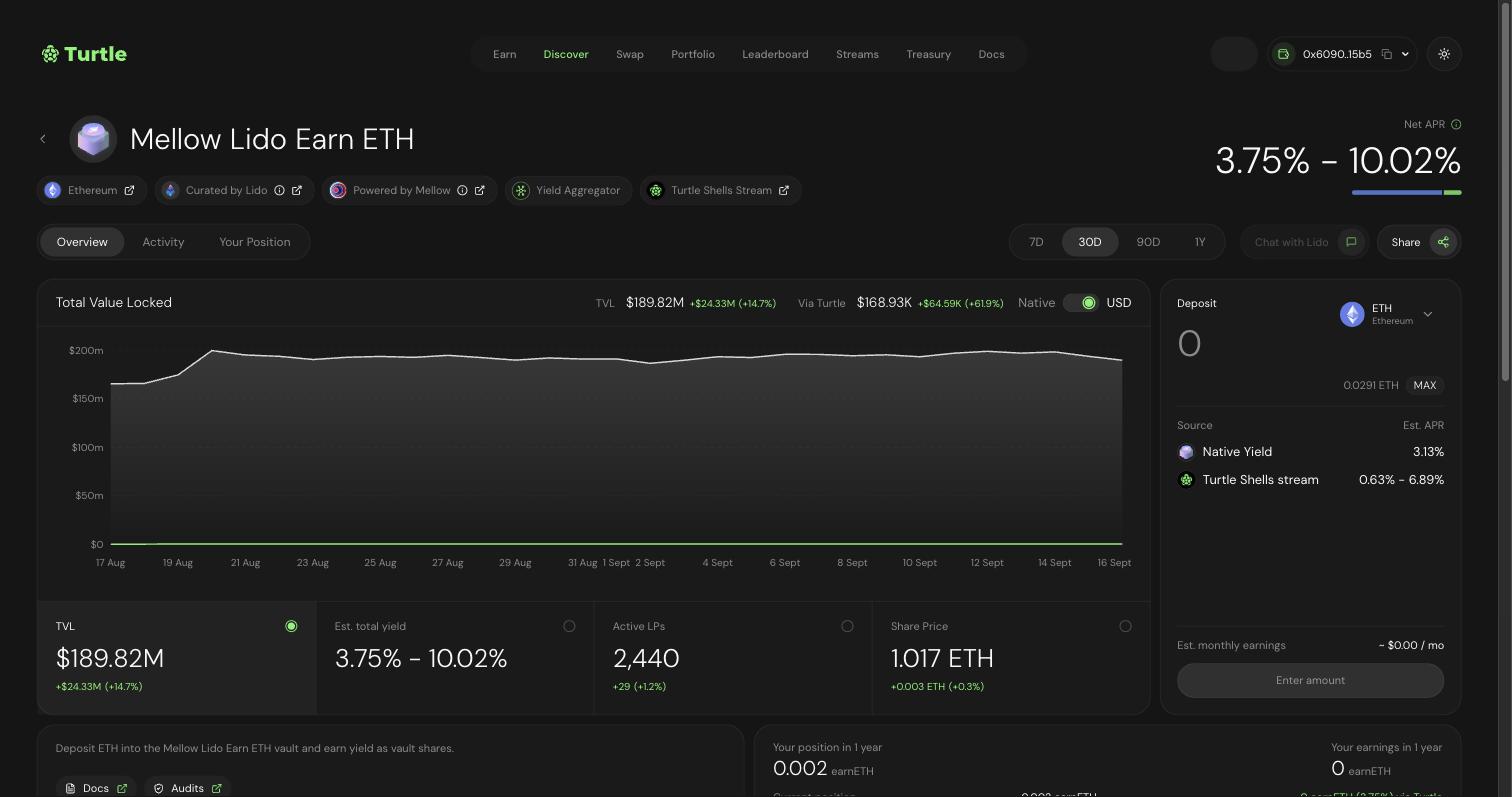This screenshot has width=1512, height=797.
Task: Select the Active LPs radio
Action: 847,626
